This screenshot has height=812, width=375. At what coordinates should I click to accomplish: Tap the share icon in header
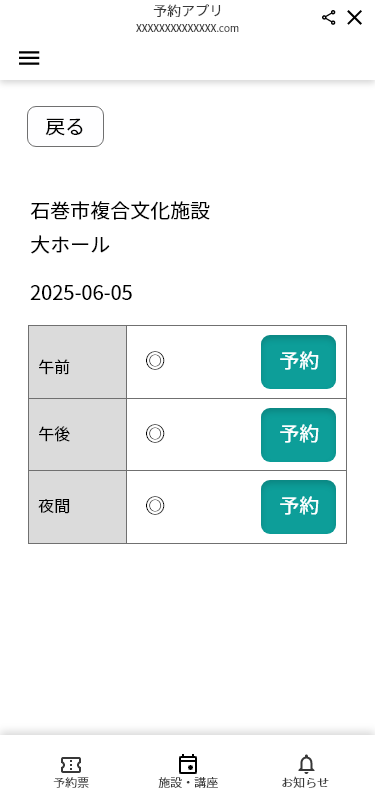328,18
